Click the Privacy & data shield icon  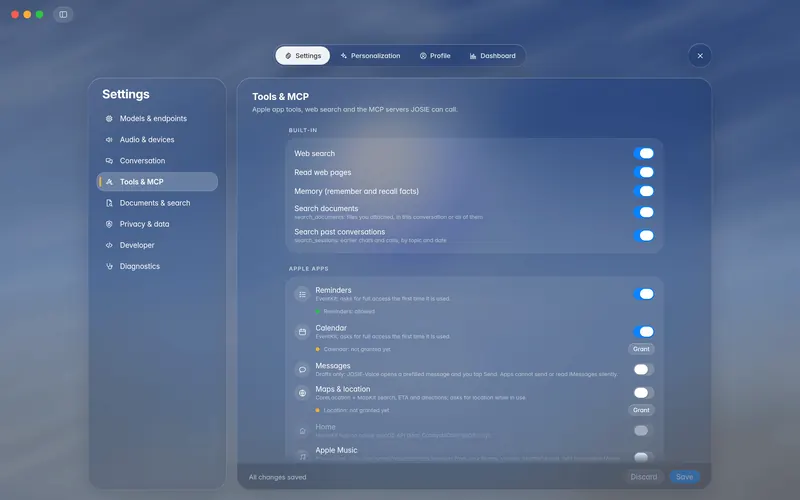click(109, 224)
